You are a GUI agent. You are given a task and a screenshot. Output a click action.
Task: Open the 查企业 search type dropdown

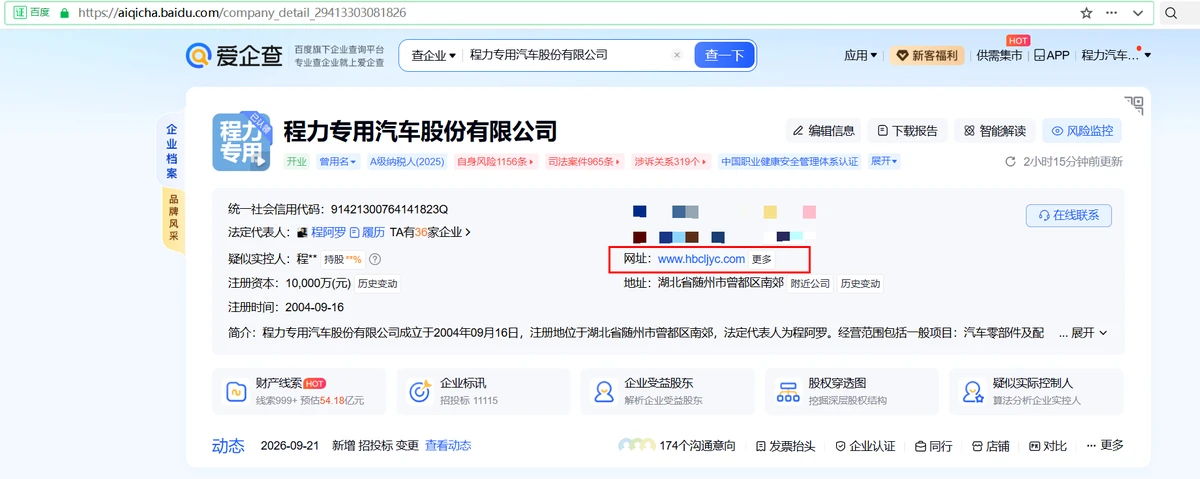coord(433,55)
